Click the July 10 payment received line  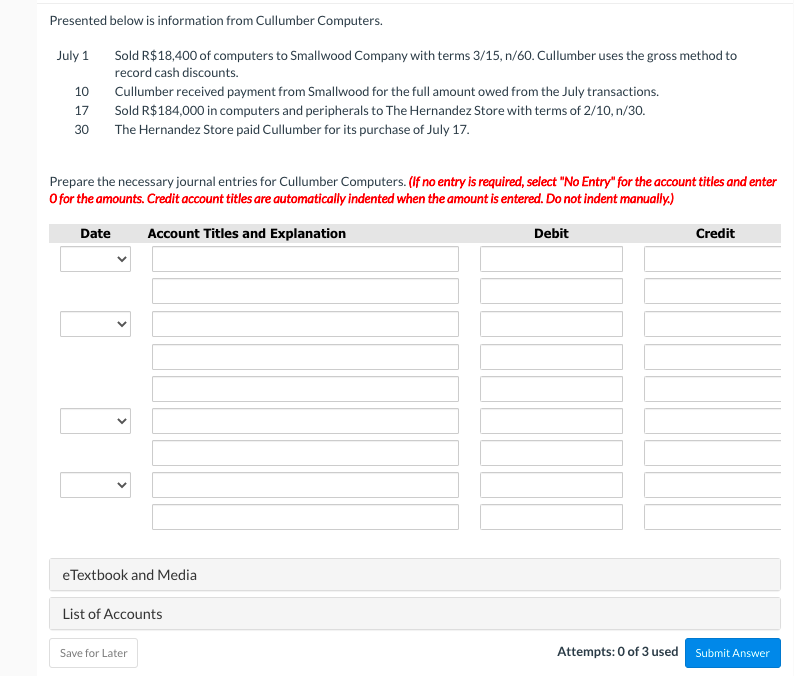[x=387, y=92]
